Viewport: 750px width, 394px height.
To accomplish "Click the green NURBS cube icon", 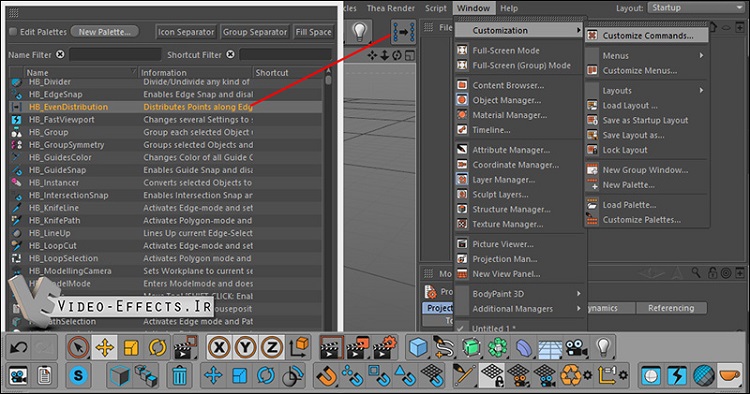I will click(x=471, y=348).
